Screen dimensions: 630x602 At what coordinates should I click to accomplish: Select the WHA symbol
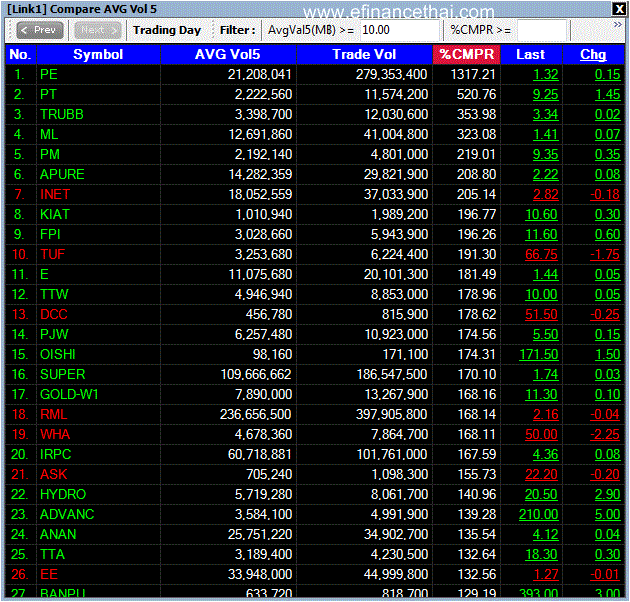(x=55, y=434)
